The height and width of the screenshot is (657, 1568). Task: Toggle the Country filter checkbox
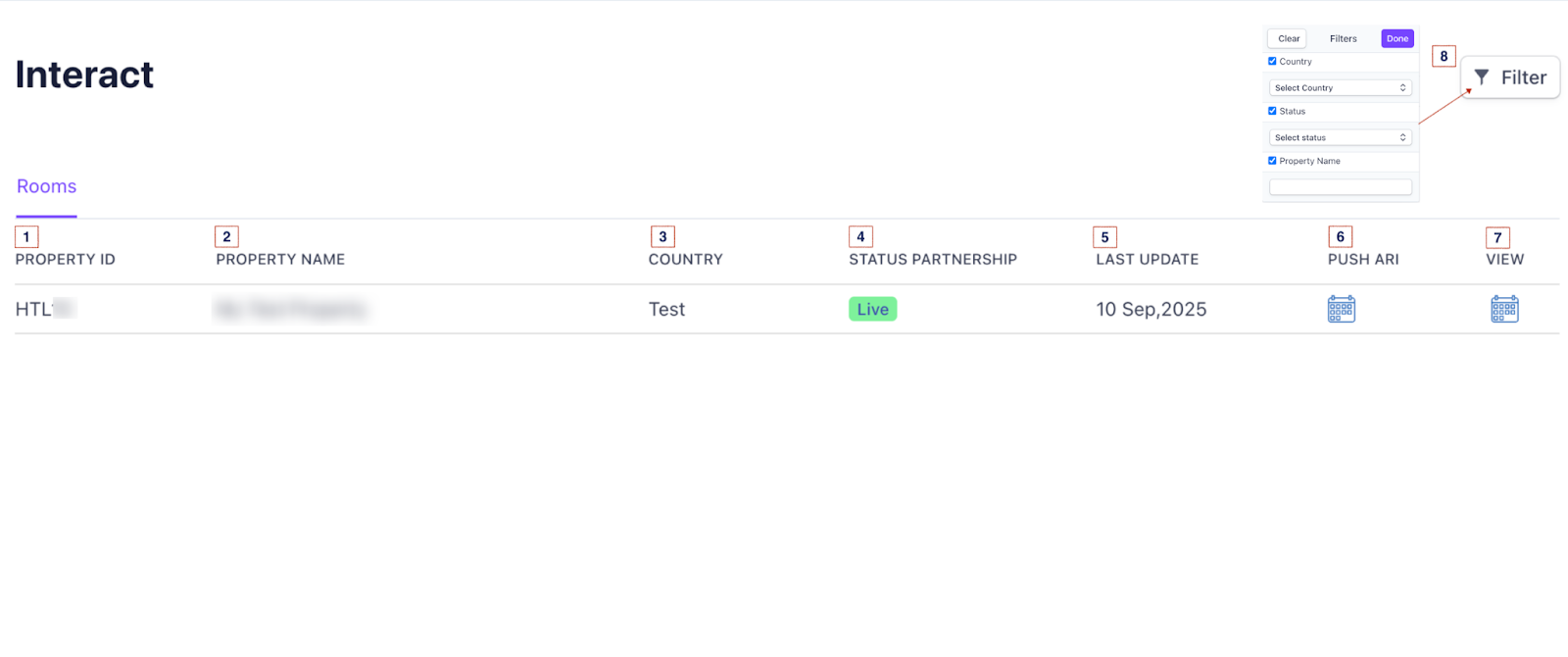tap(1272, 61)
